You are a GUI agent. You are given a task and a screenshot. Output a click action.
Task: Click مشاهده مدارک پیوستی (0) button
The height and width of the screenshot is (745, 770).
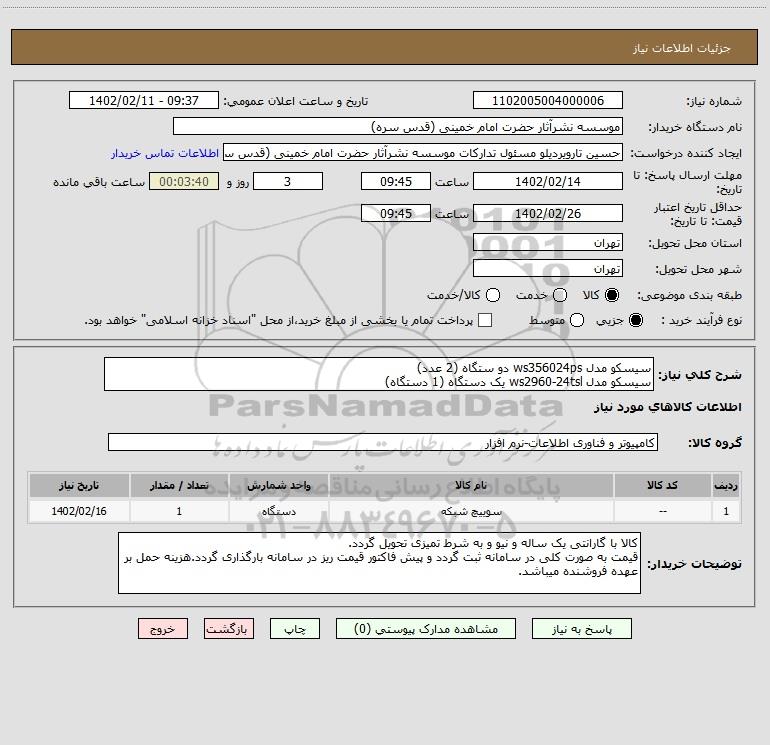tap(426, 629)
